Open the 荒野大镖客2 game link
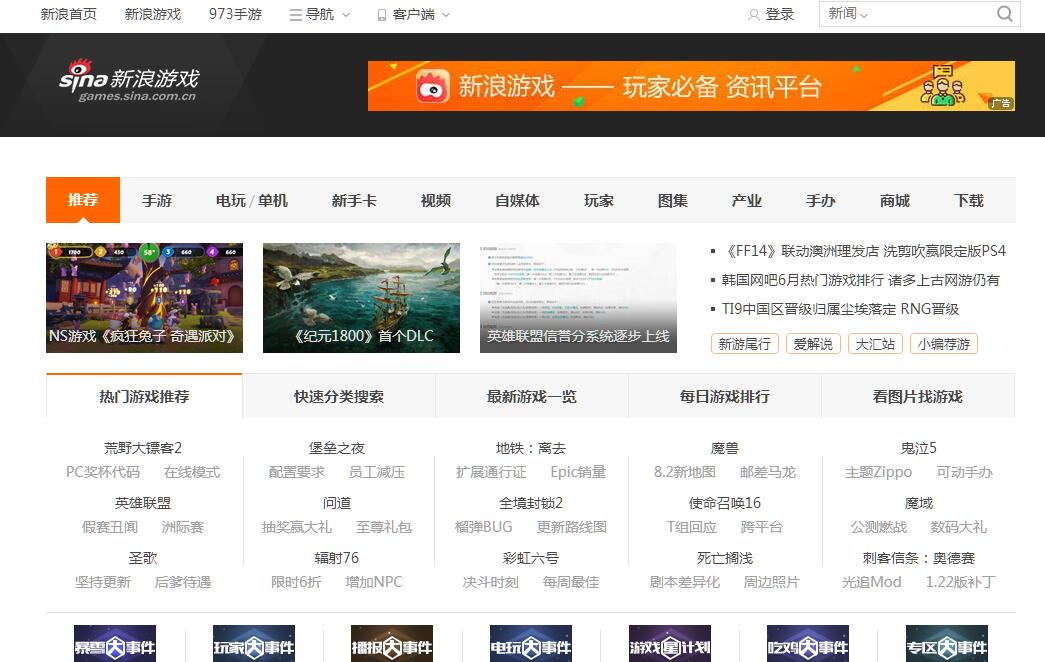The width and height of the screenshot is (1045, 662). click(x=143, y=448)
